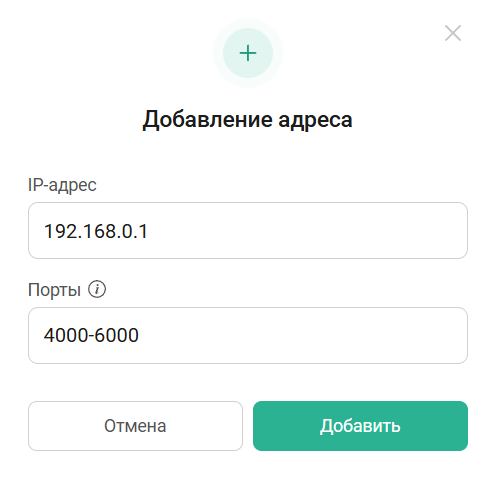Viewport: 495px width, 478px height.
Task: Place cursor in the 4000-6000 text
Action: point(91,335)
